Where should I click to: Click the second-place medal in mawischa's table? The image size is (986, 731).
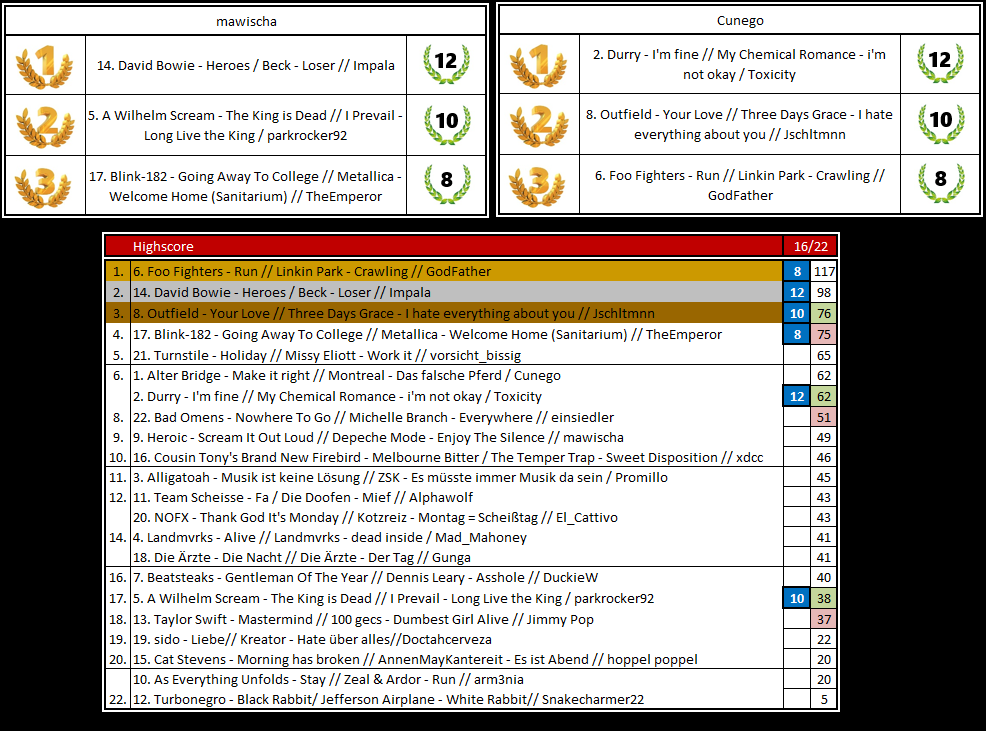(x=45, y=125)
